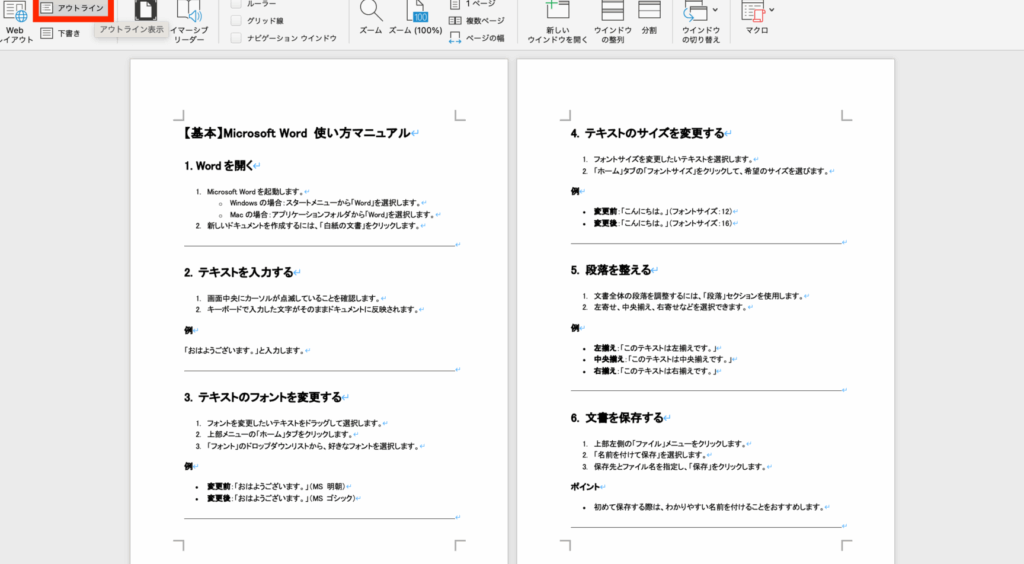The width and height of the screenshot is (1024, 564).
Task: Split the window using 分割
Action: tap(649, 12)
